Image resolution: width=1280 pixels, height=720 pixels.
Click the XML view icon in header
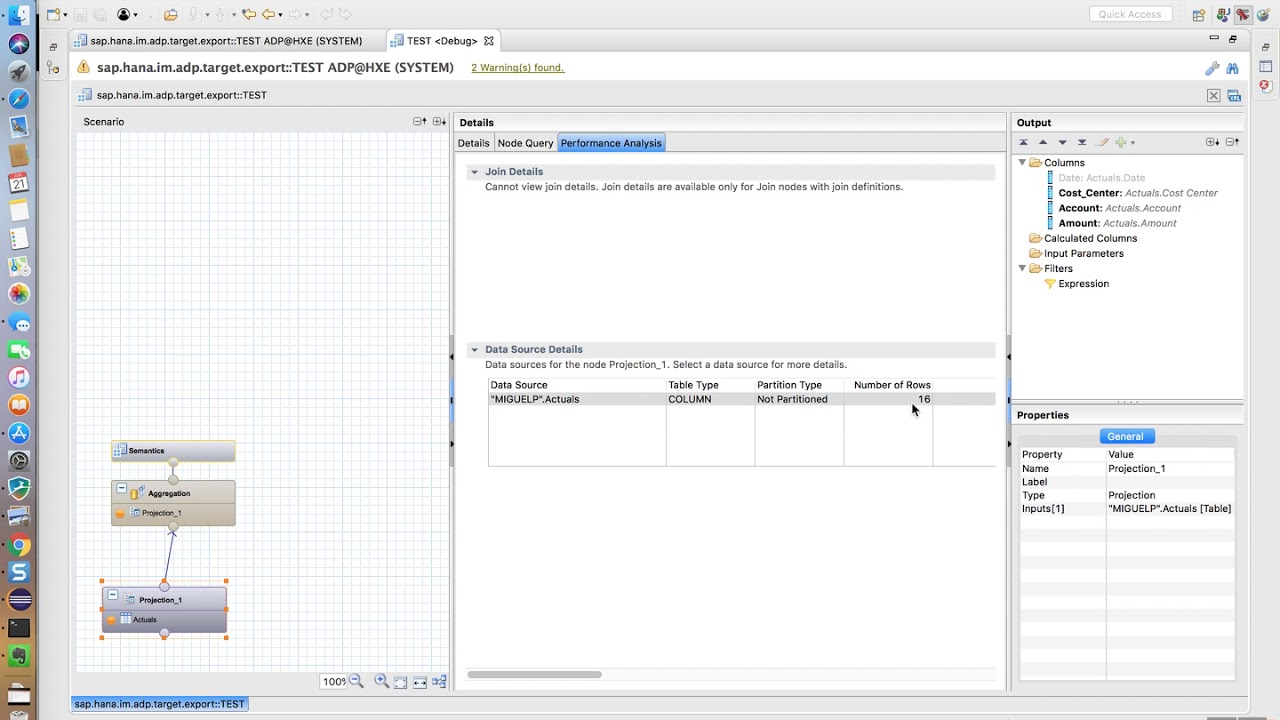(x=1234, y=96)
